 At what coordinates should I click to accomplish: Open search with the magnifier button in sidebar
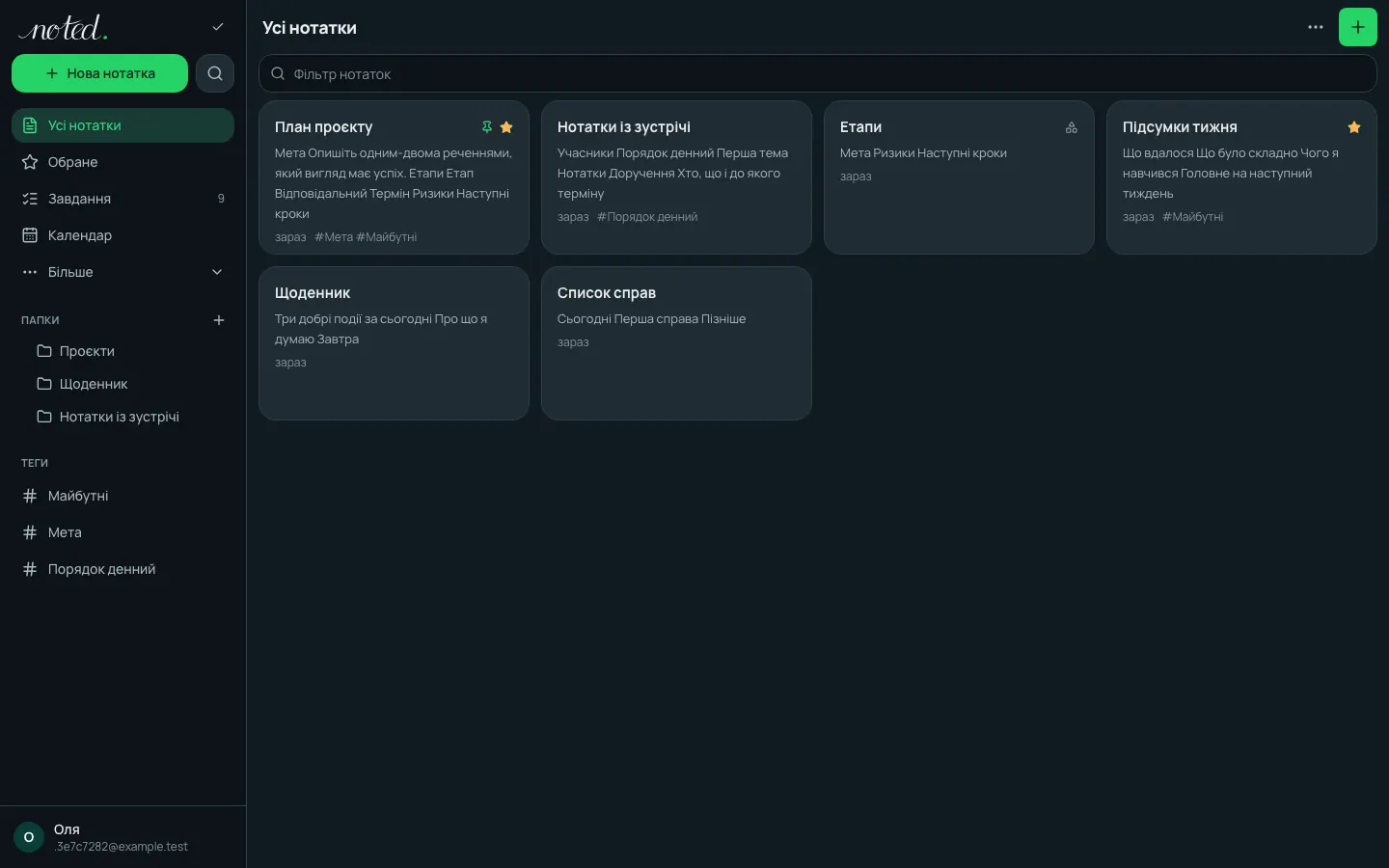coord(215,73)
